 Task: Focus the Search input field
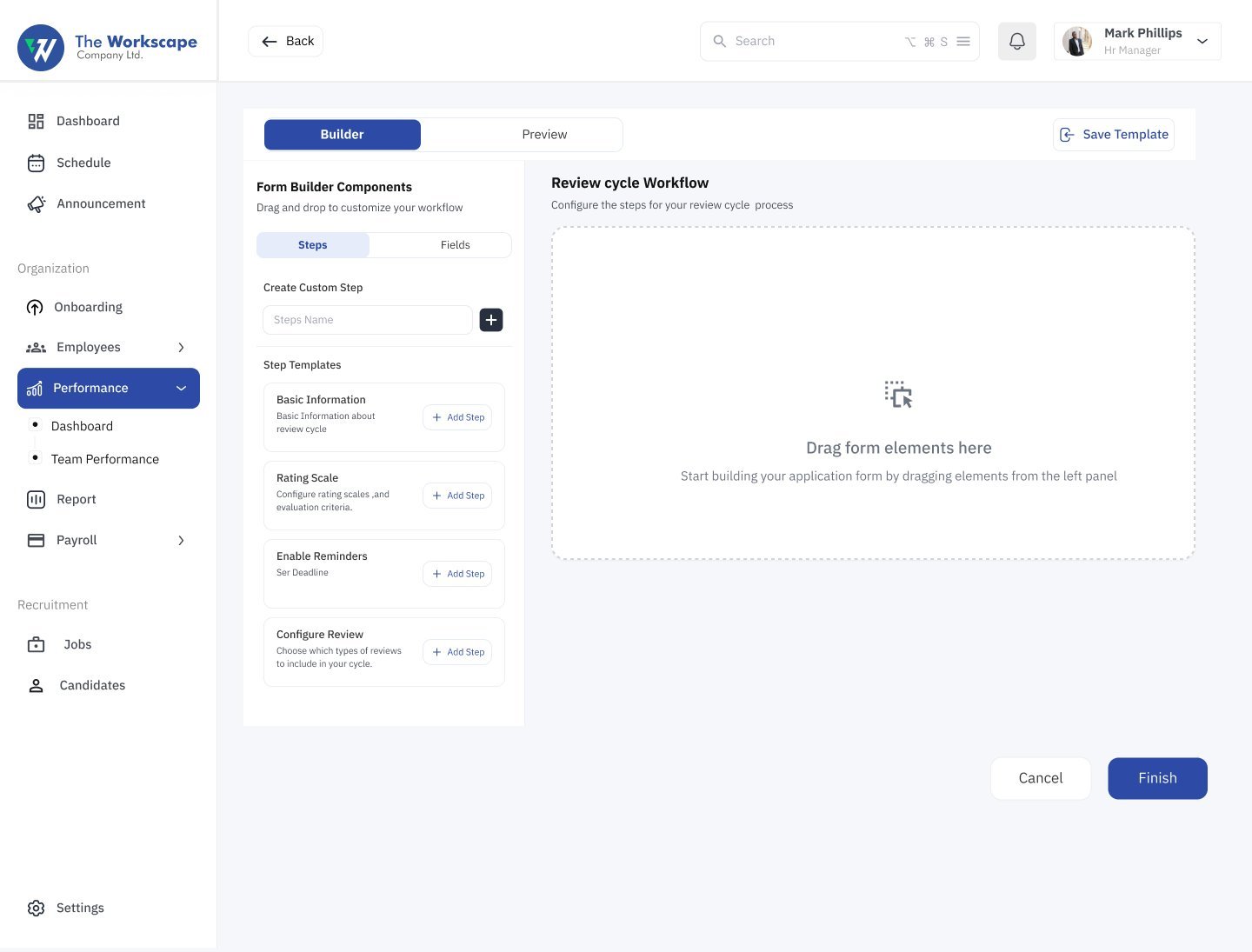coord(840,41)
